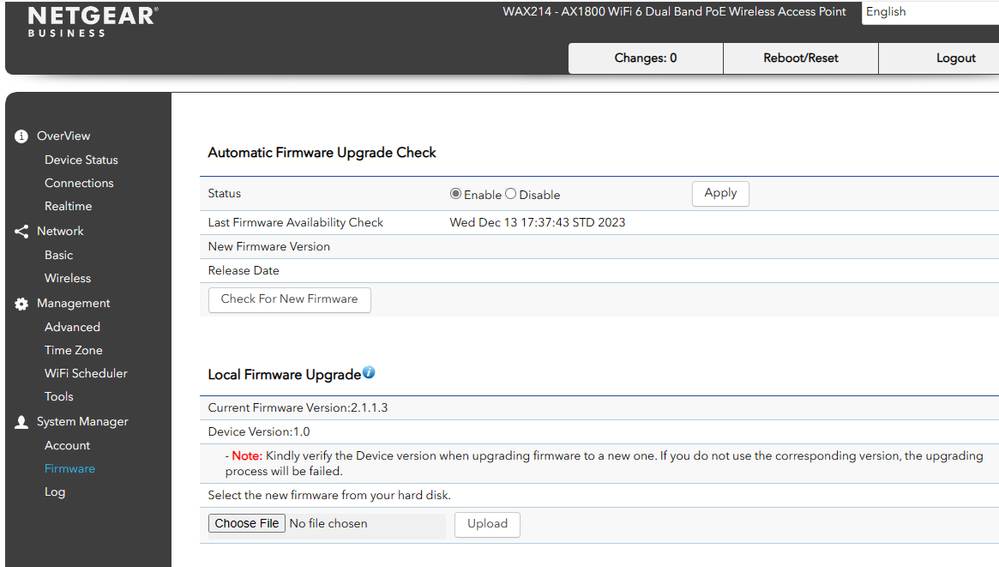Viewport: 999px width, 567px height.
Task: Click the red Note: label
Action: tap(247, 456)
